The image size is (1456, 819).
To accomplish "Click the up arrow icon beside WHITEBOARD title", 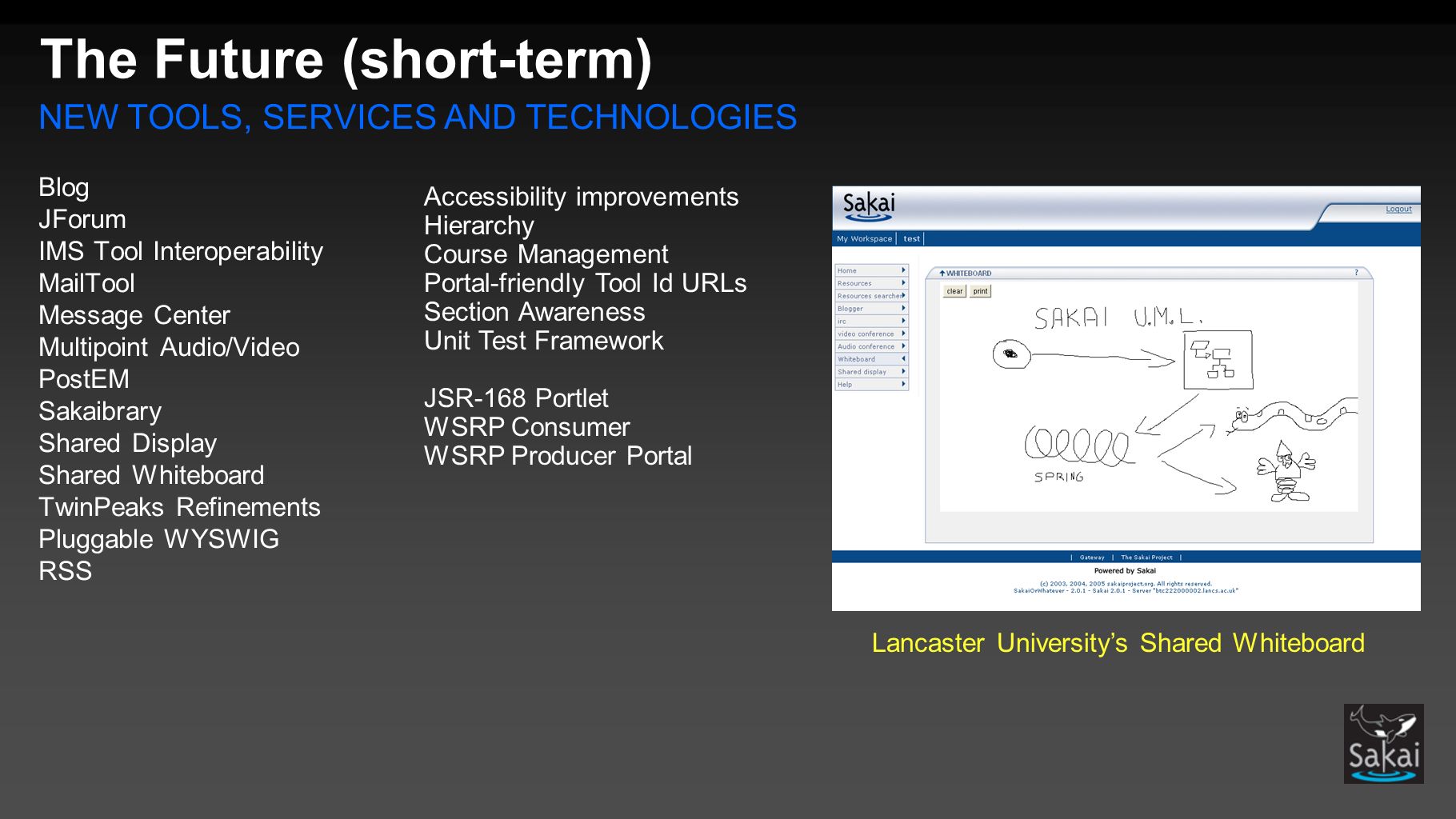I will coord(942,273).
